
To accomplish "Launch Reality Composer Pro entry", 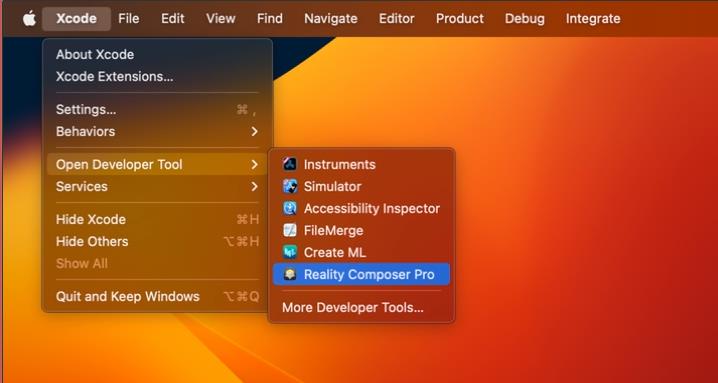I will pos(361,274).
